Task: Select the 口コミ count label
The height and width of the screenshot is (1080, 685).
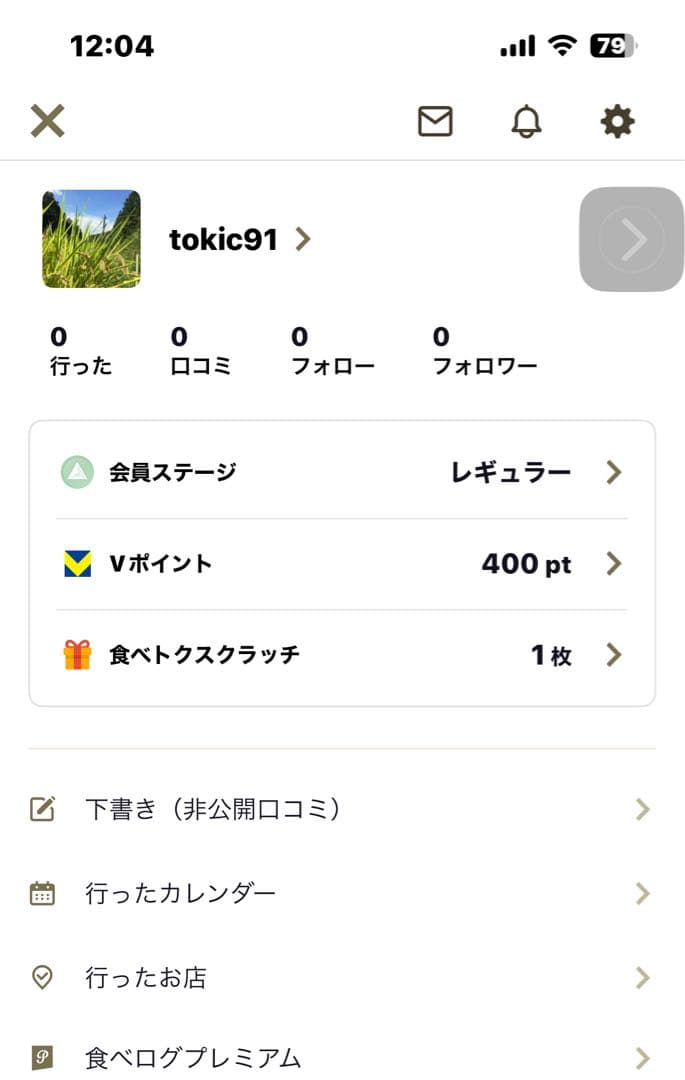Action: click(203, 365)
